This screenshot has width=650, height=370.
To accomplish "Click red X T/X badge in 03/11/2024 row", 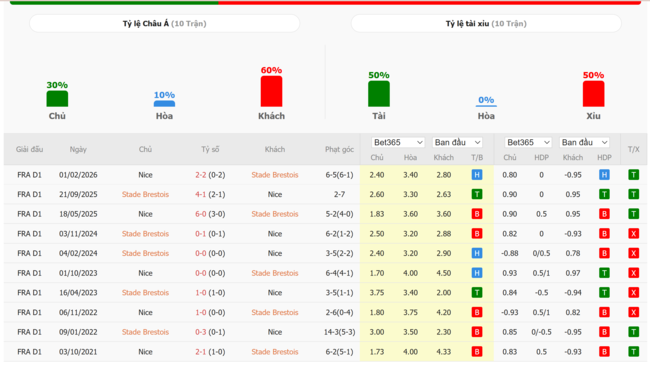I will 633,234.
